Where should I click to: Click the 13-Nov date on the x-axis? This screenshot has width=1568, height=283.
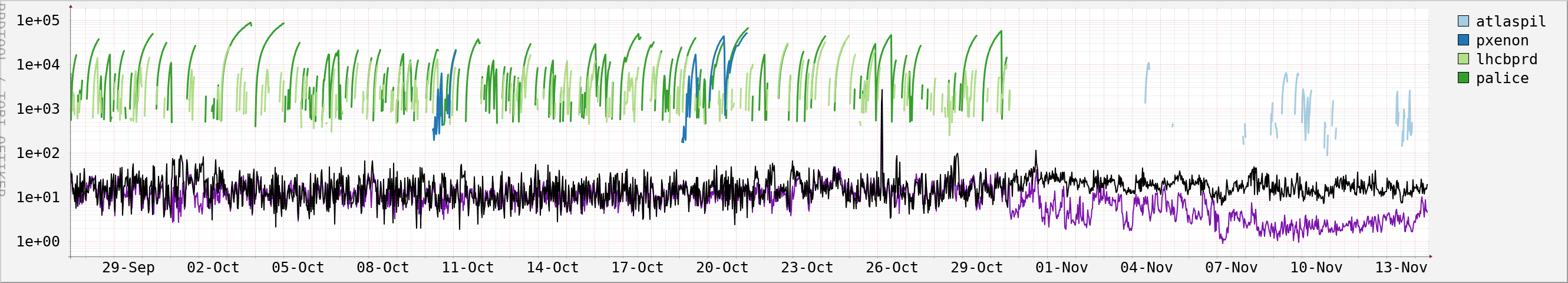[1401, 268]
